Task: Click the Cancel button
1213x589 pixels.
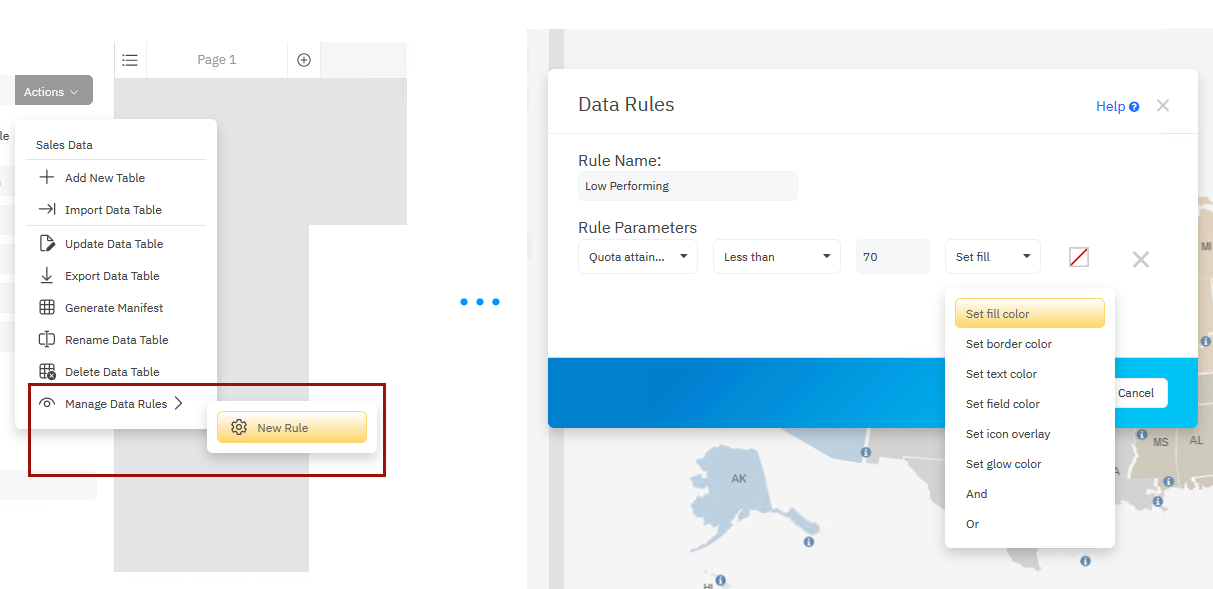Action: tap(1138, 393)
